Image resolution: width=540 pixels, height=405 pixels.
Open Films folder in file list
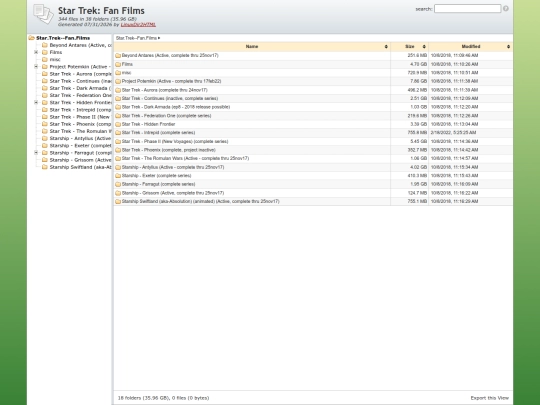click(x=127, y=64)
